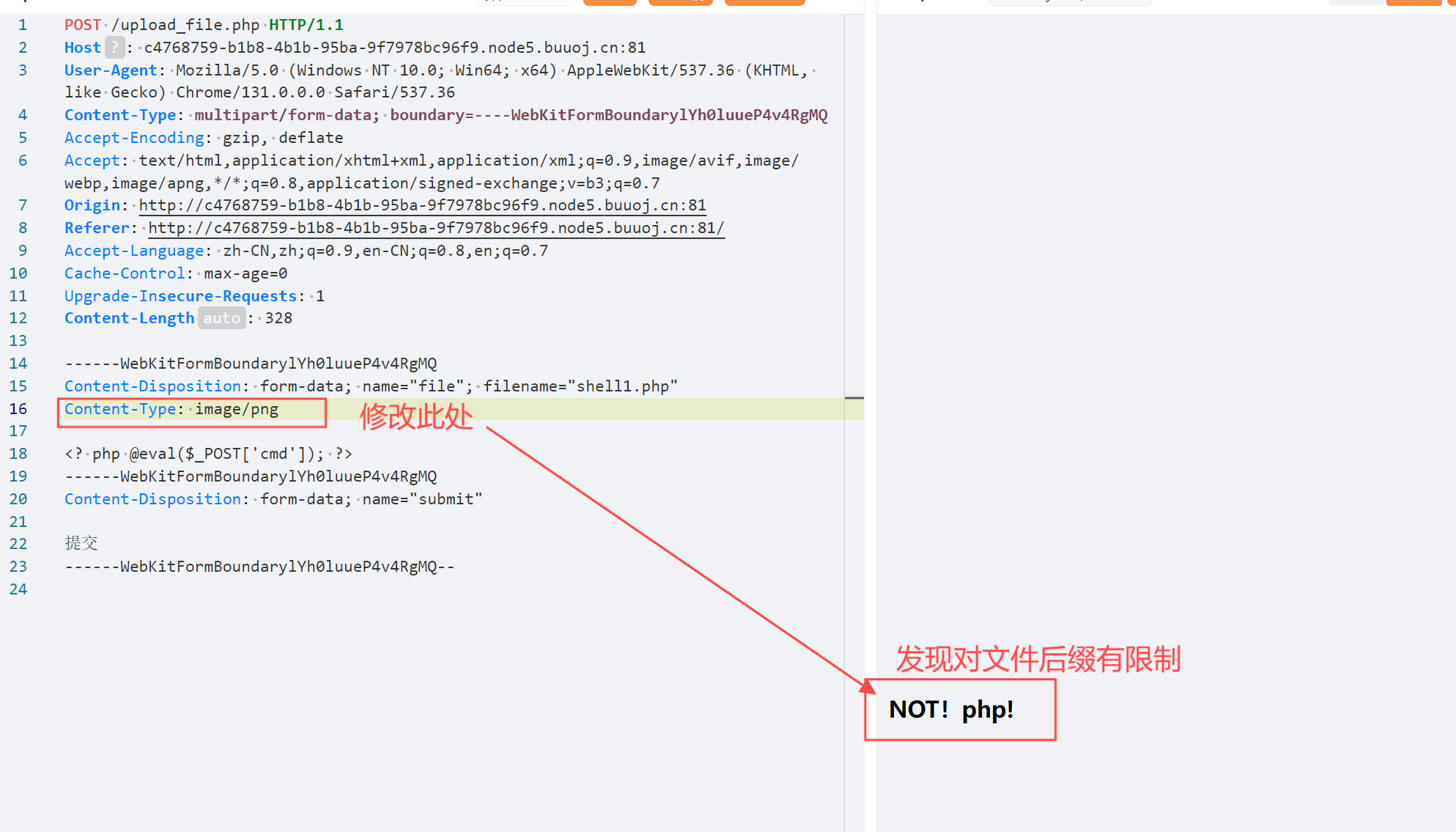
Task: Click the POST method keyword
Action: tap(82, 25)
